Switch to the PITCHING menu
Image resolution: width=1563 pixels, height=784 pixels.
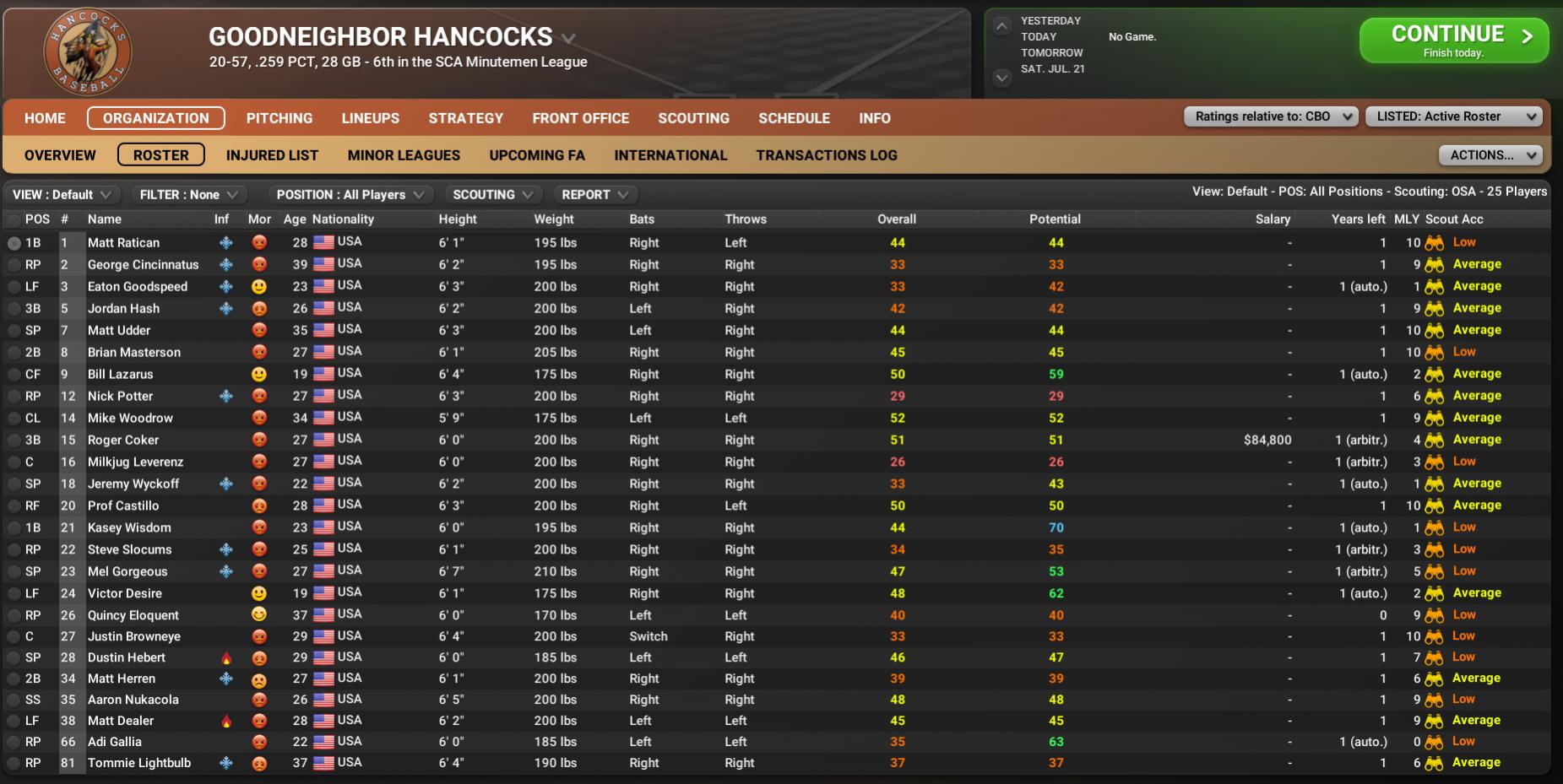tap(279, 118)
